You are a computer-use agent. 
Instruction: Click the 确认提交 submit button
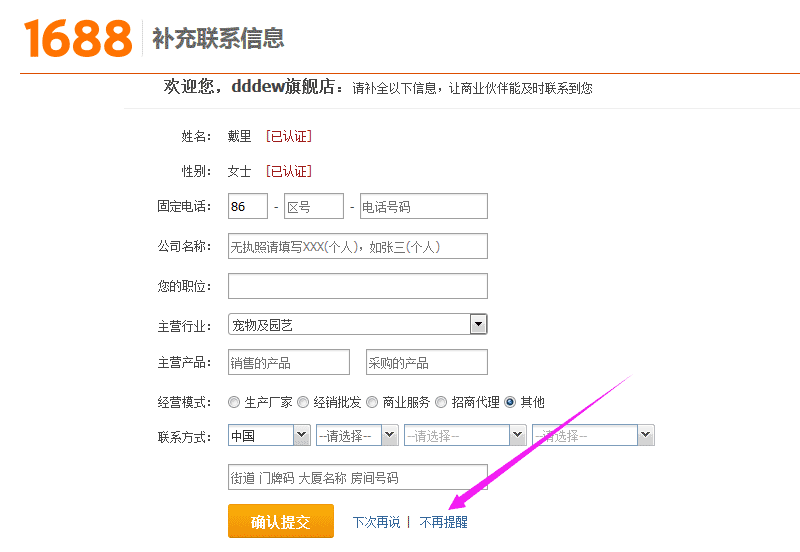pyautogui.click(x=281, y=521)
